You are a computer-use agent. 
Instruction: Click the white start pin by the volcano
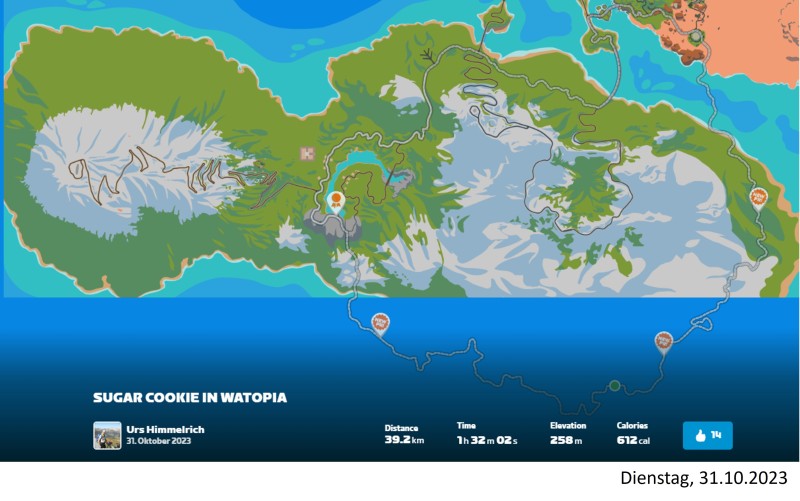pos(338,200)
